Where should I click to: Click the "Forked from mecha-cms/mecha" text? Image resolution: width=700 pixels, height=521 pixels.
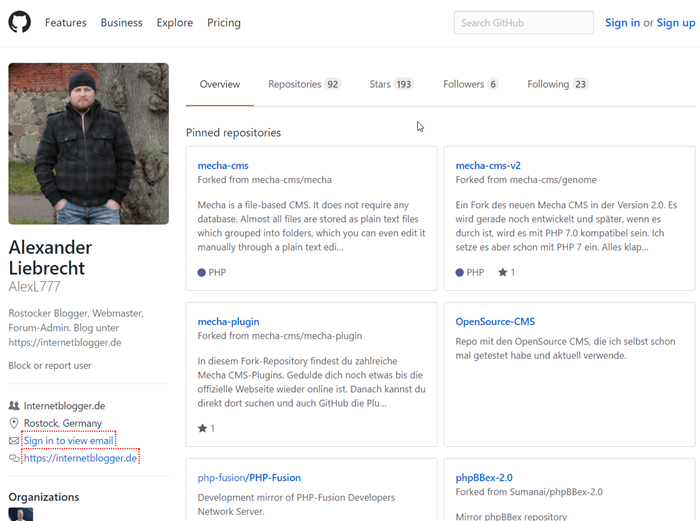point(265,179)
